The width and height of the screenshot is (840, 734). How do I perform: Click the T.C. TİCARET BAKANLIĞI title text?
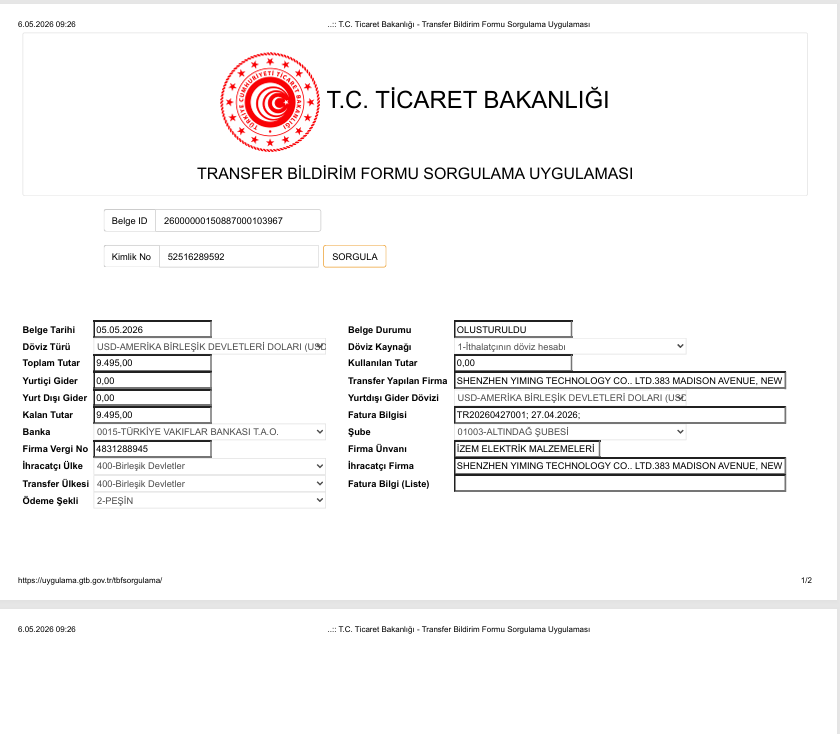tap(468, 100)
